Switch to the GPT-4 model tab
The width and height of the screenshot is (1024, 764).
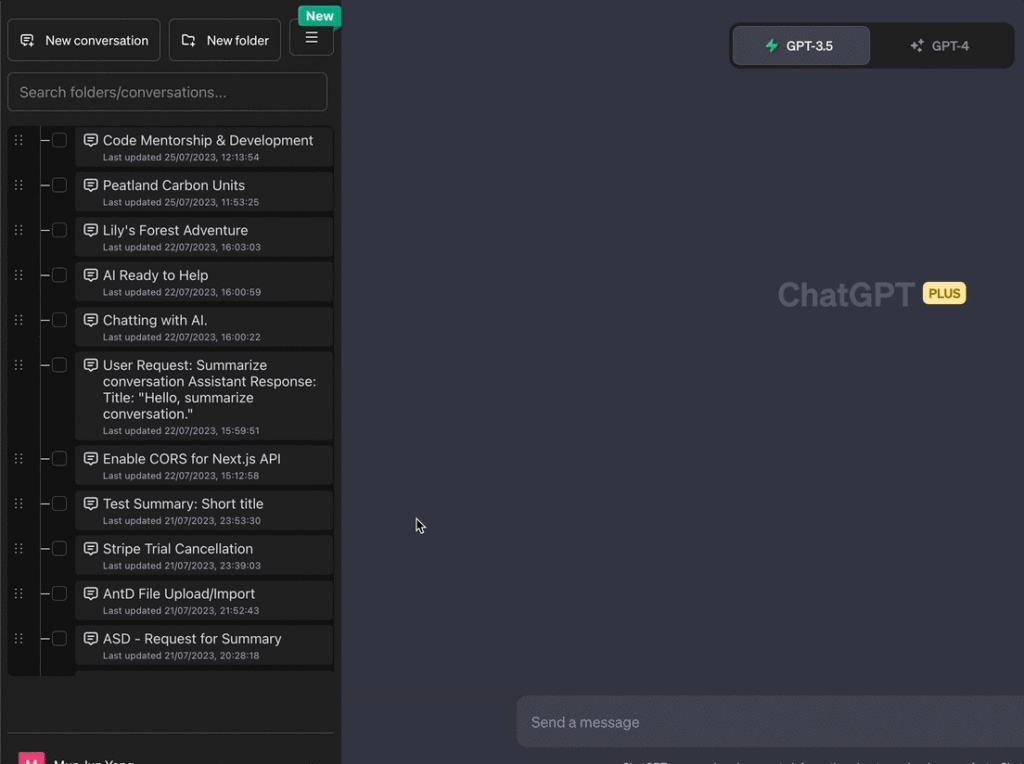point(940,46)
